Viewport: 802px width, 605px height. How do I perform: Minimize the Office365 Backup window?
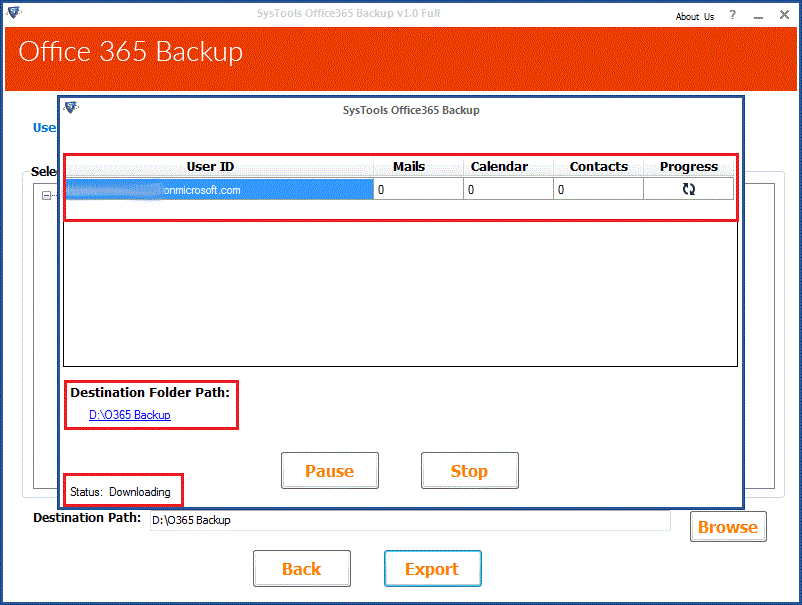pos(759,17)
